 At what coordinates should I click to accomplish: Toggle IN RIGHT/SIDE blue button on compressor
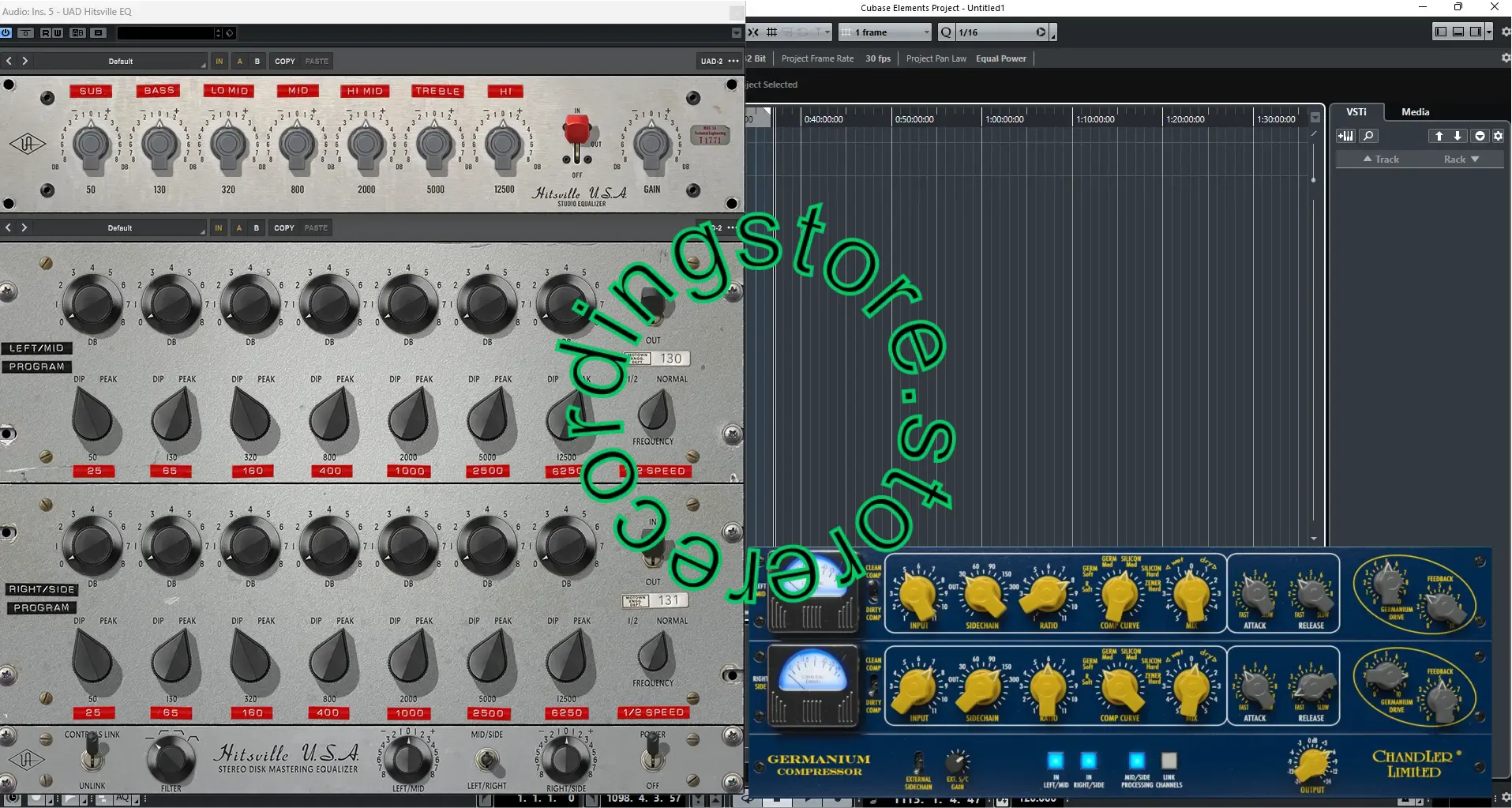click(1088, 761)
